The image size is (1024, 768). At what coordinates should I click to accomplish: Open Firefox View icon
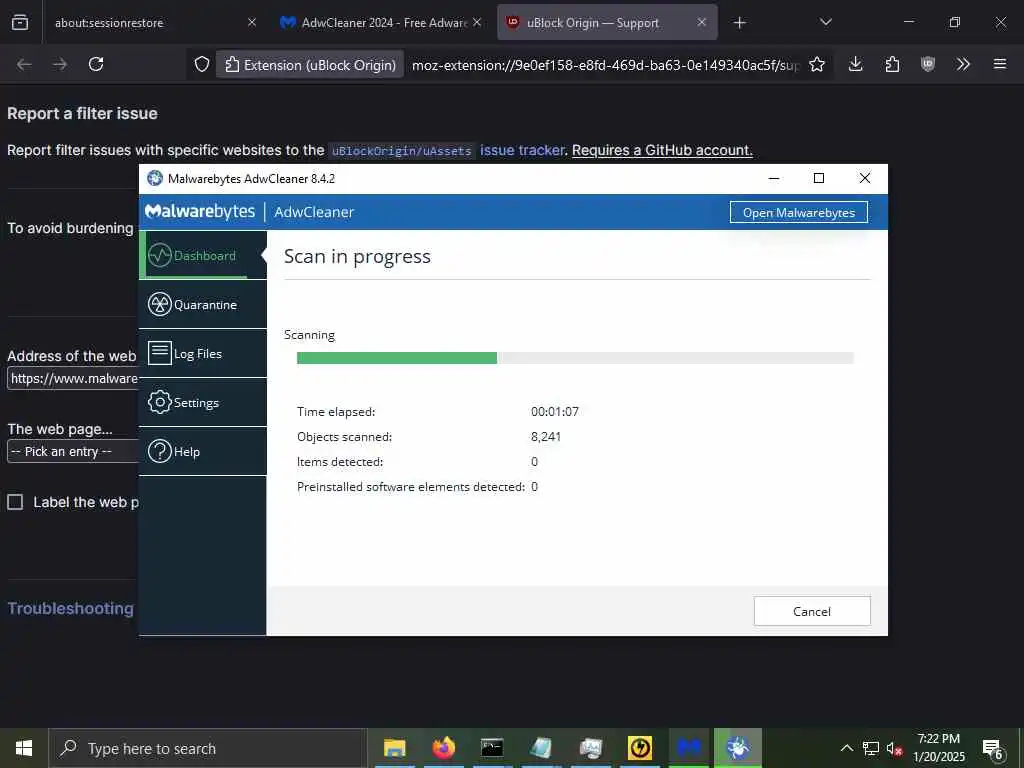click(20, 22)
